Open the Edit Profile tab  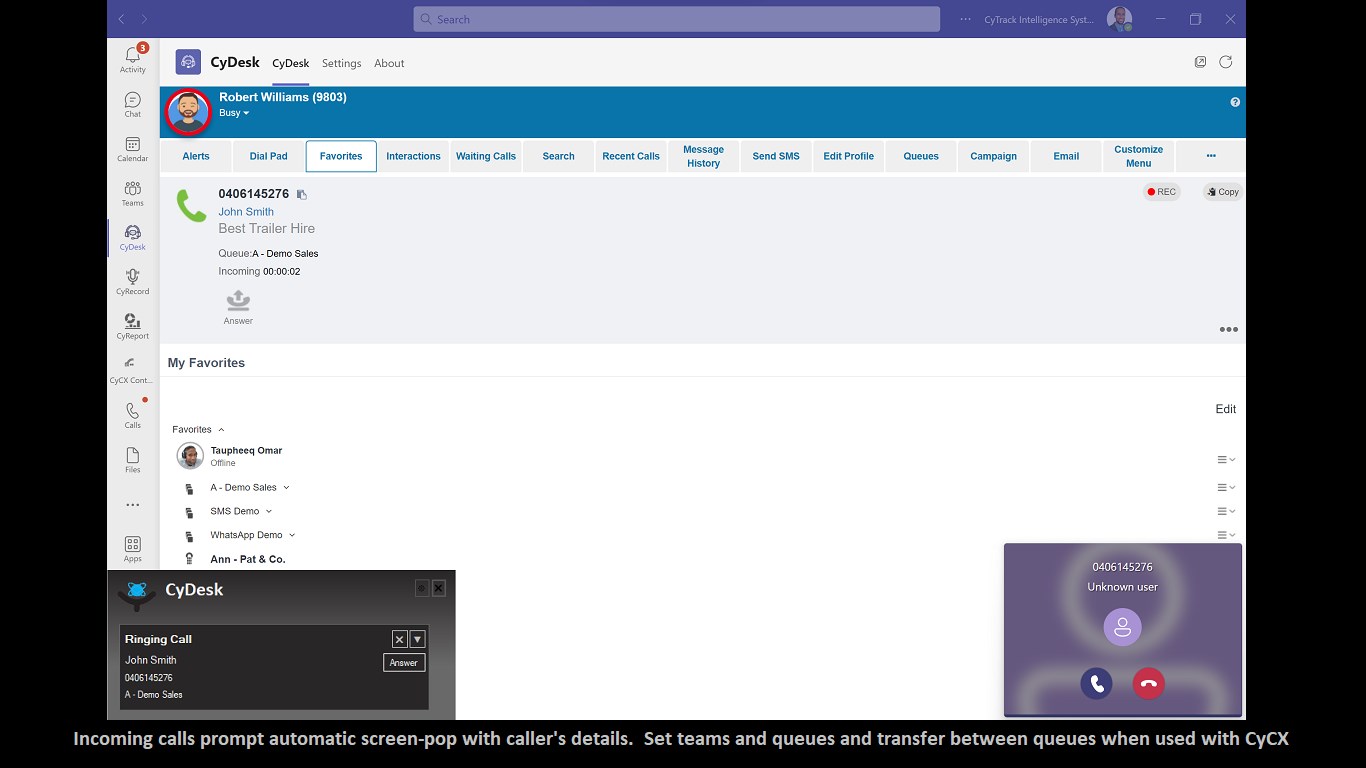click(x=848, y=156)
